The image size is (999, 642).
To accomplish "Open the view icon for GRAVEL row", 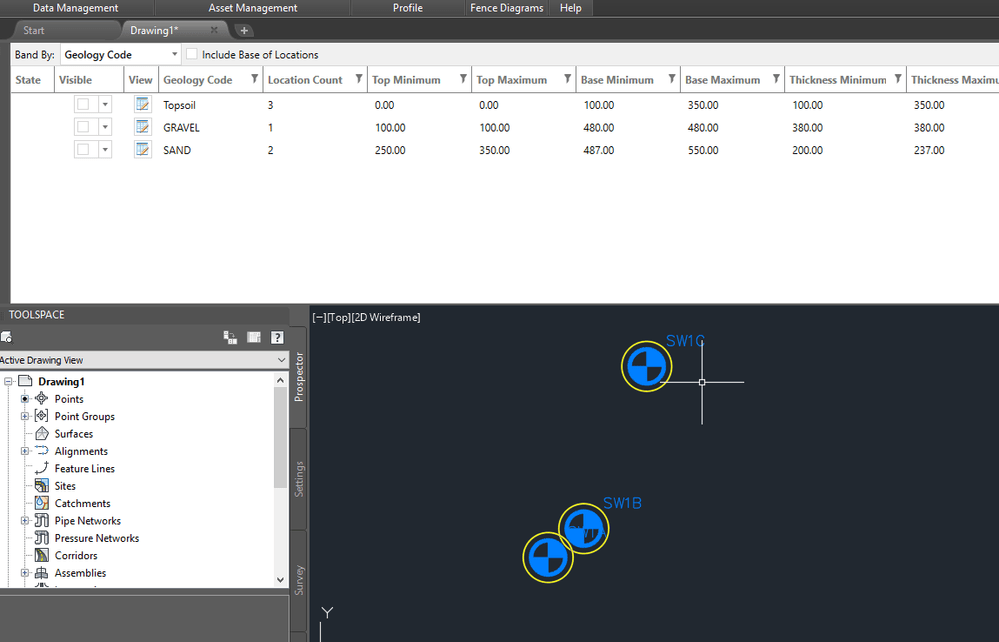I will tap(142, 127).
